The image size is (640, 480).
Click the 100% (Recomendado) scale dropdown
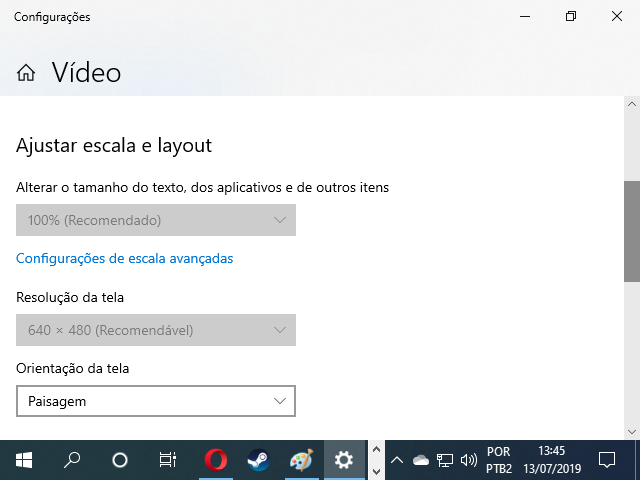click(x=156, y=220)
